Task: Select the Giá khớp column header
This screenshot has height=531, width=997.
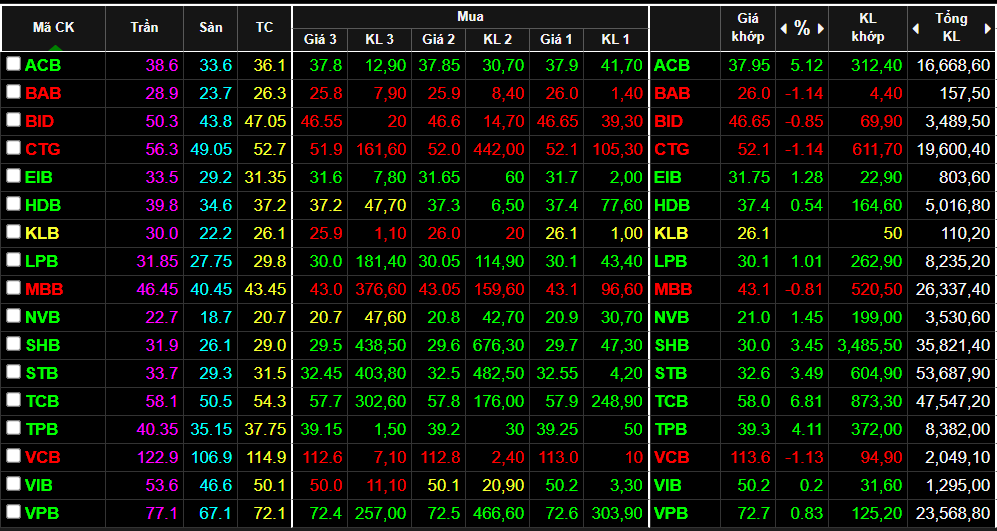Action: point(750,28)
